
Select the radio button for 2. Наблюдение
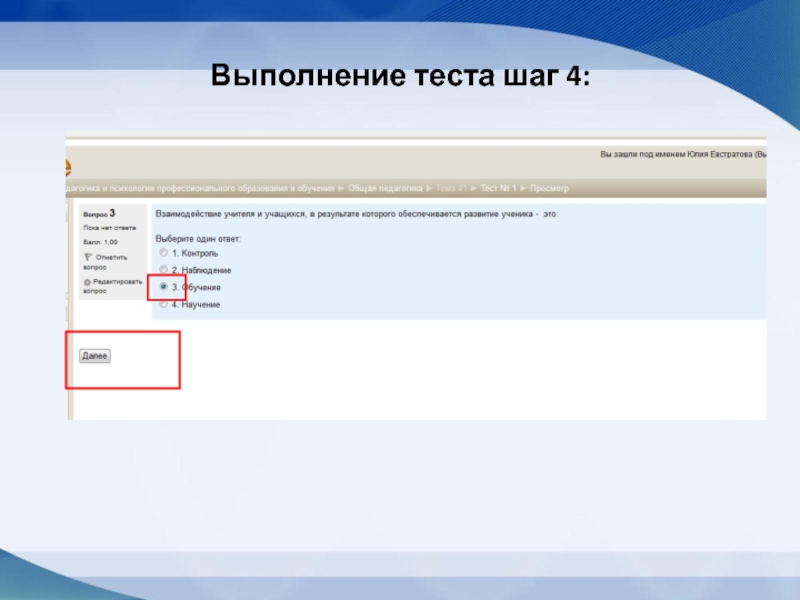pos(163,269)
